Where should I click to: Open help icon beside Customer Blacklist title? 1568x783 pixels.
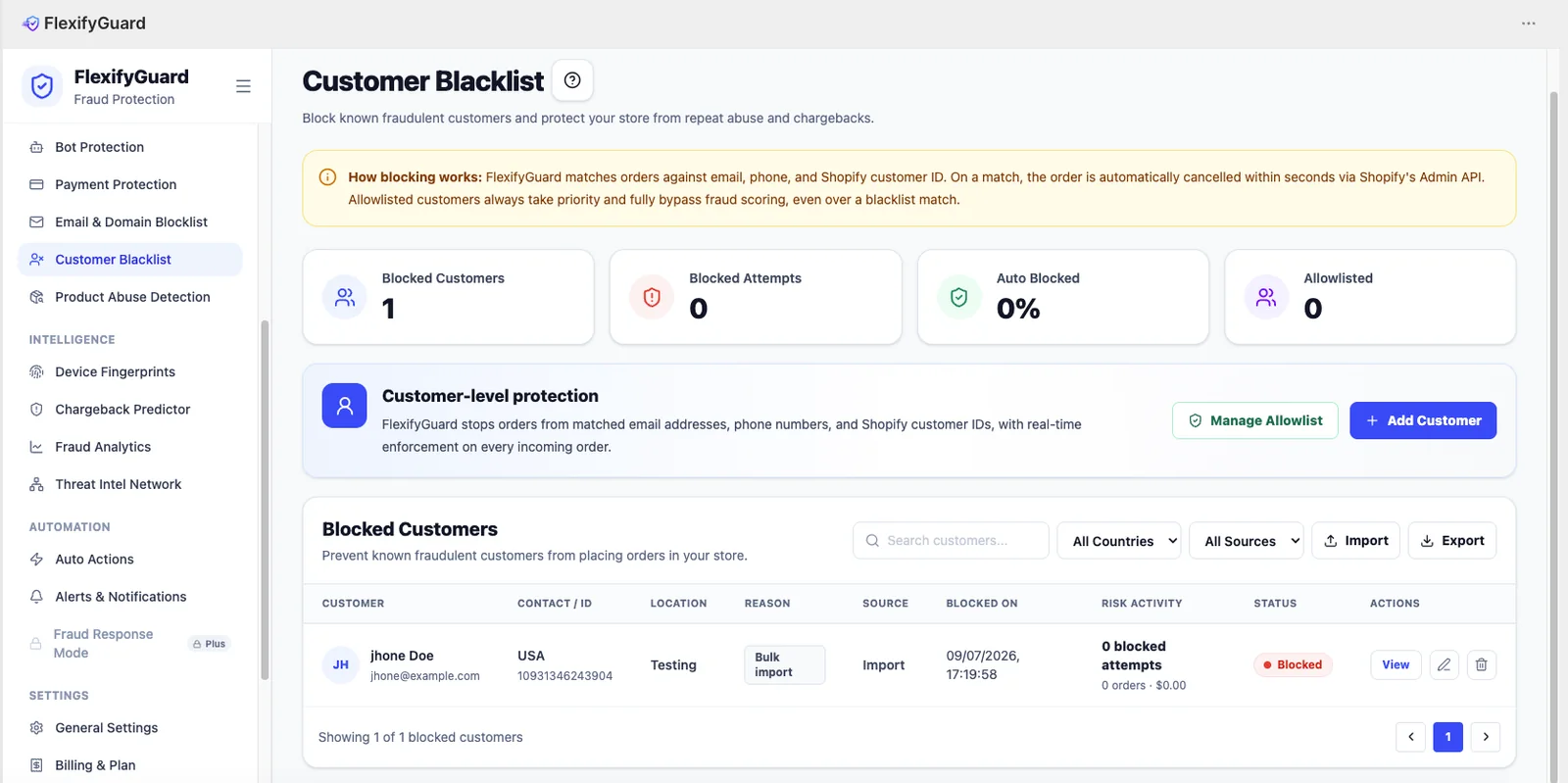click(572, 80)
